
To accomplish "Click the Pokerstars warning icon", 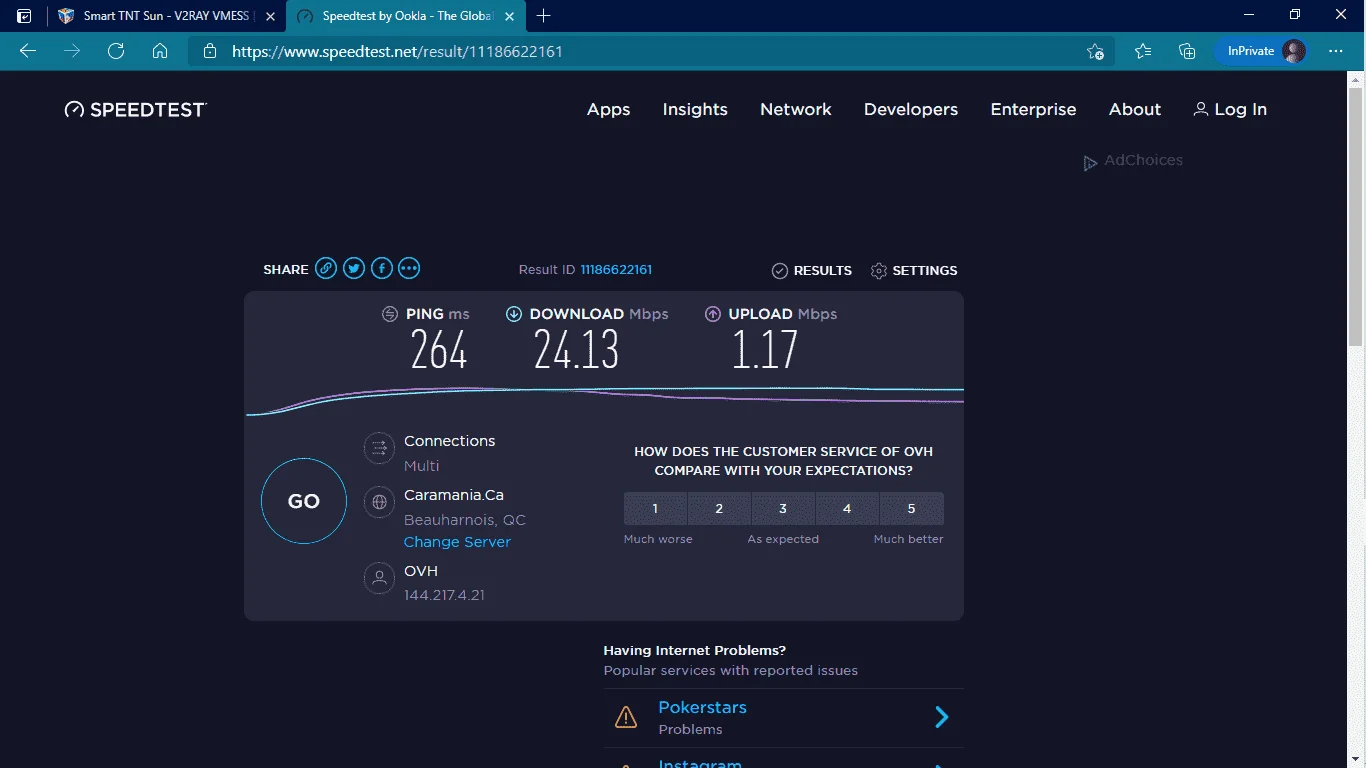I will (x=626, y=717).
